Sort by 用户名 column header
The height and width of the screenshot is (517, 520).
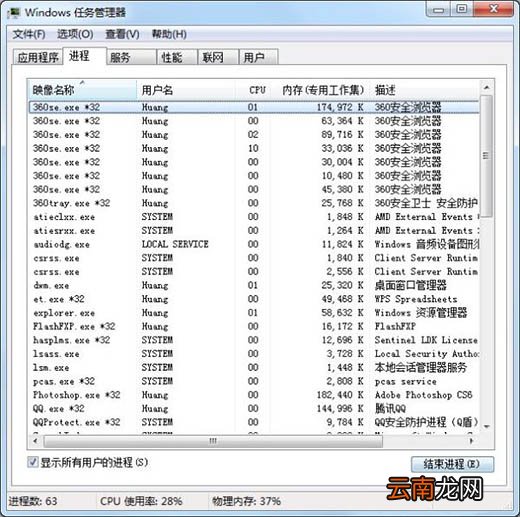pyautogui.click(x=186, y=90)
